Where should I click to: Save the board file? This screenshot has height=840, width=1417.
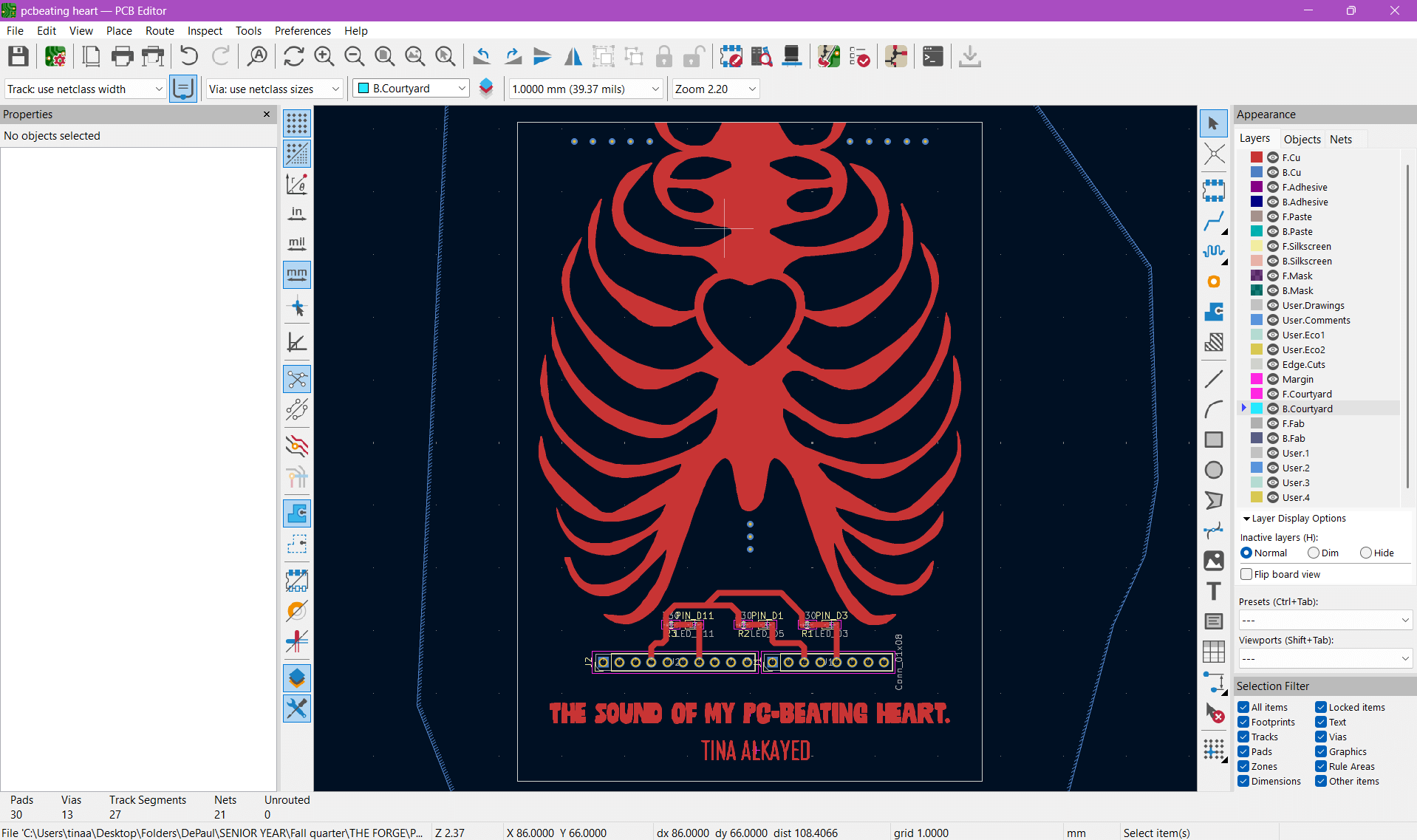click(x=18, y=56)
